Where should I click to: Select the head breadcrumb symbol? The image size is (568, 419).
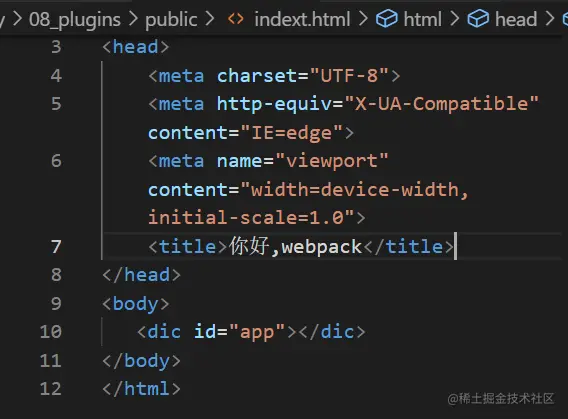516,19
